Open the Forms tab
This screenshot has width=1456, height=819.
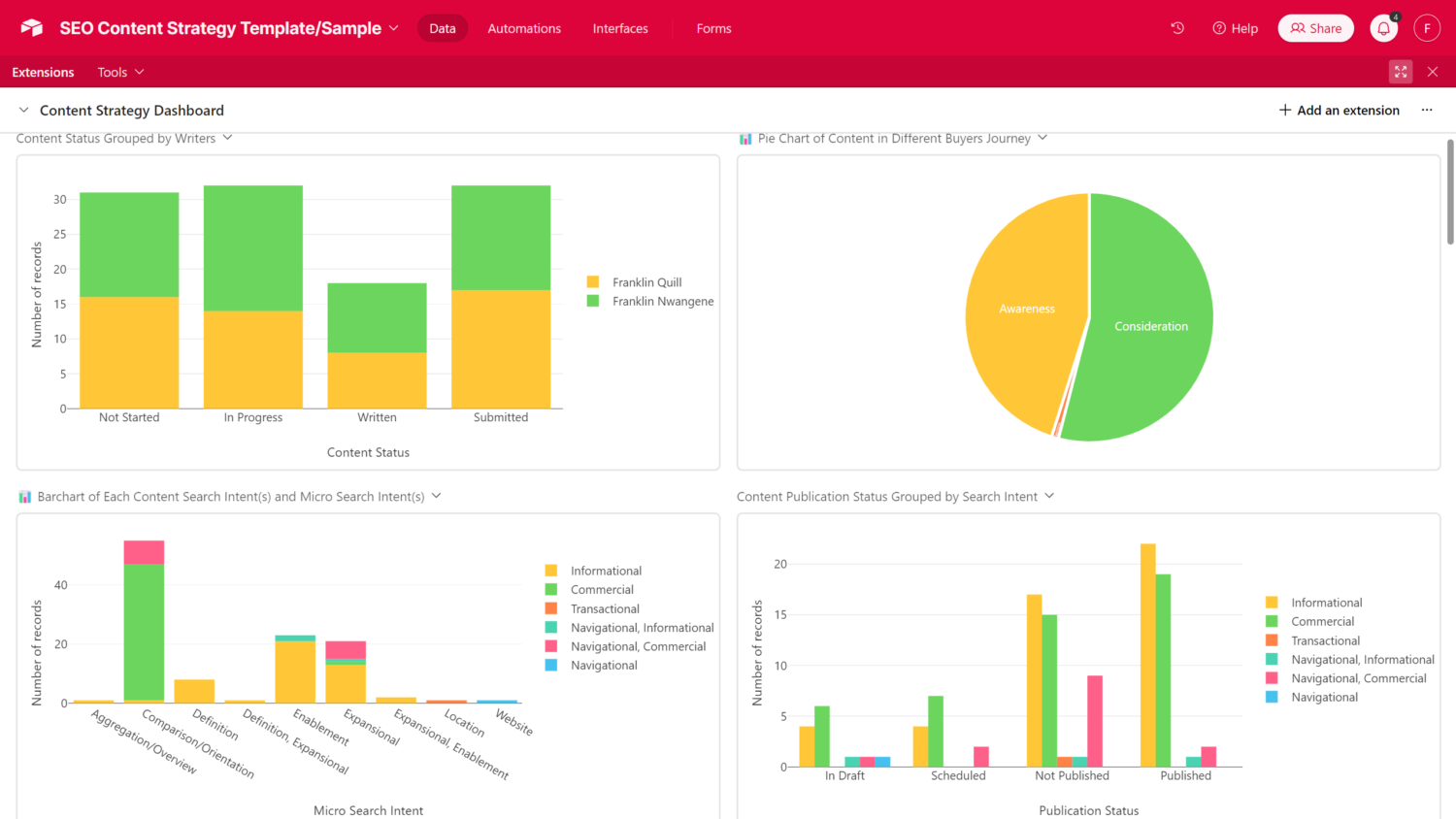point(713,28)
